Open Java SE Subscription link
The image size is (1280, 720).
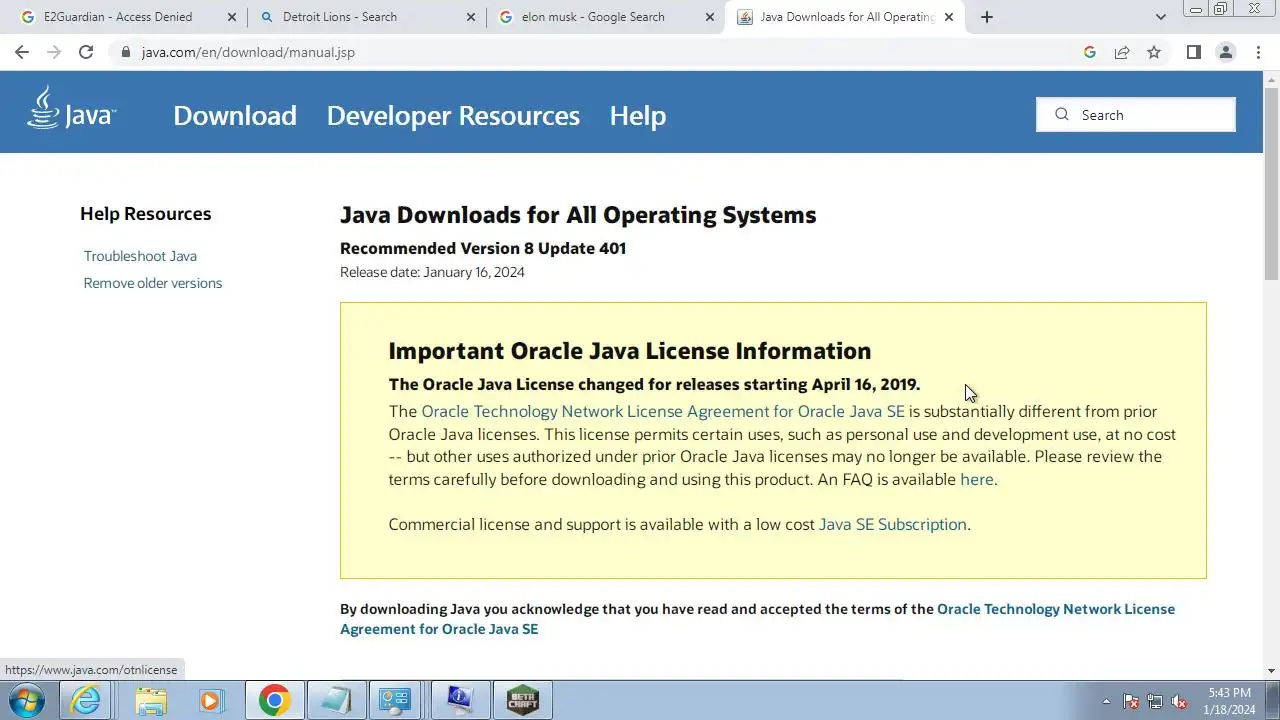[x=893, y=524]
